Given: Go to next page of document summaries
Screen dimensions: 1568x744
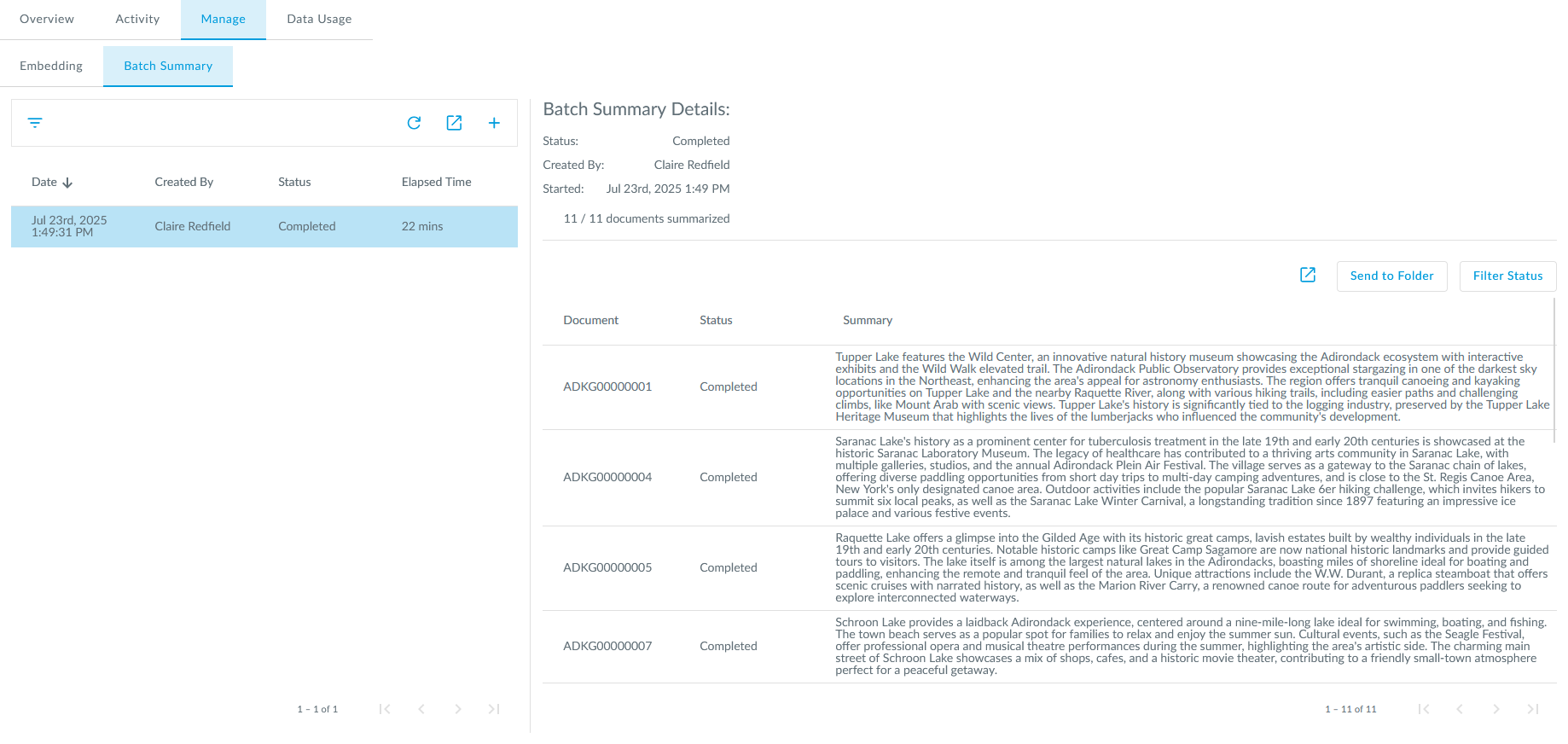Looking at the screenshot, I should pyautogui.click(x=1496, y=709).
